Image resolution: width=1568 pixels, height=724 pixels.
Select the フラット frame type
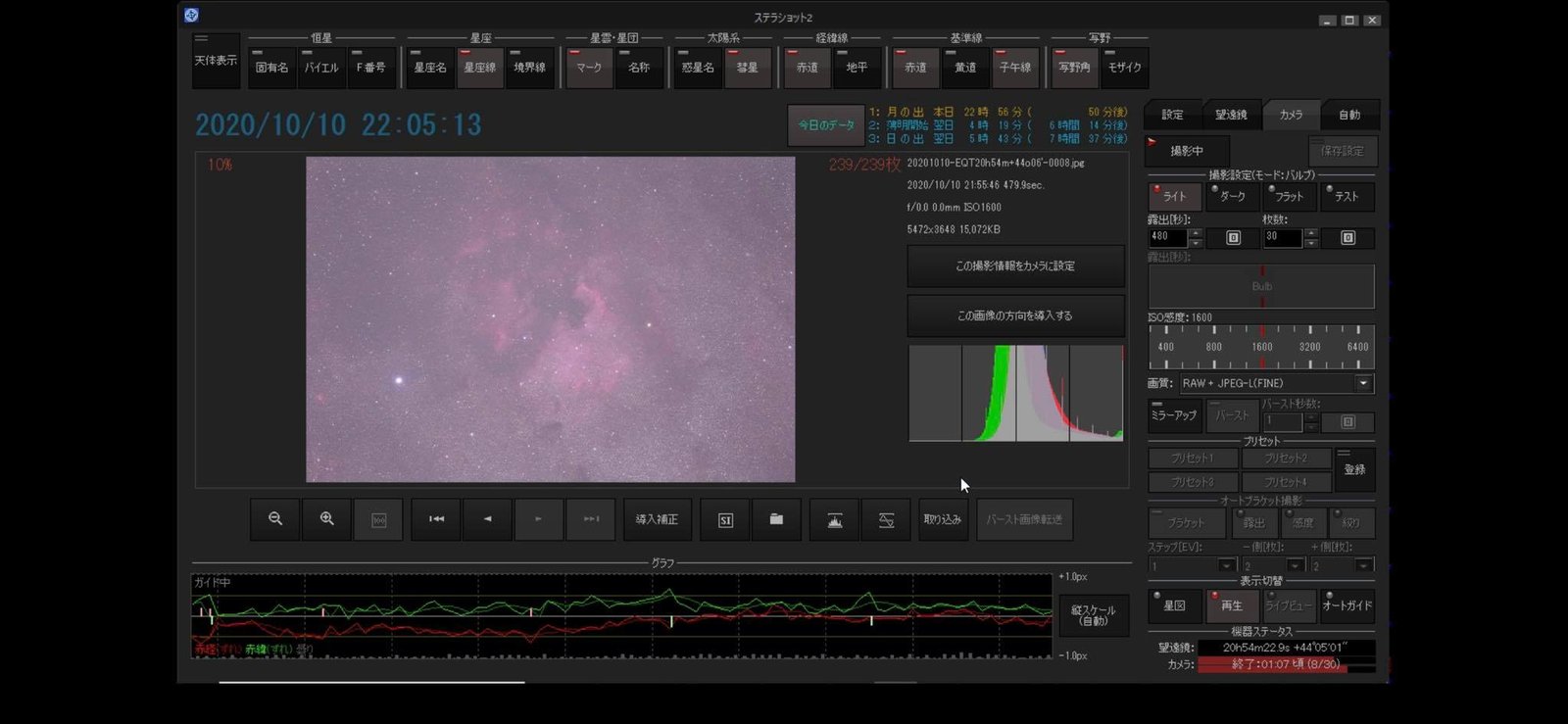tap(1289, 196)
